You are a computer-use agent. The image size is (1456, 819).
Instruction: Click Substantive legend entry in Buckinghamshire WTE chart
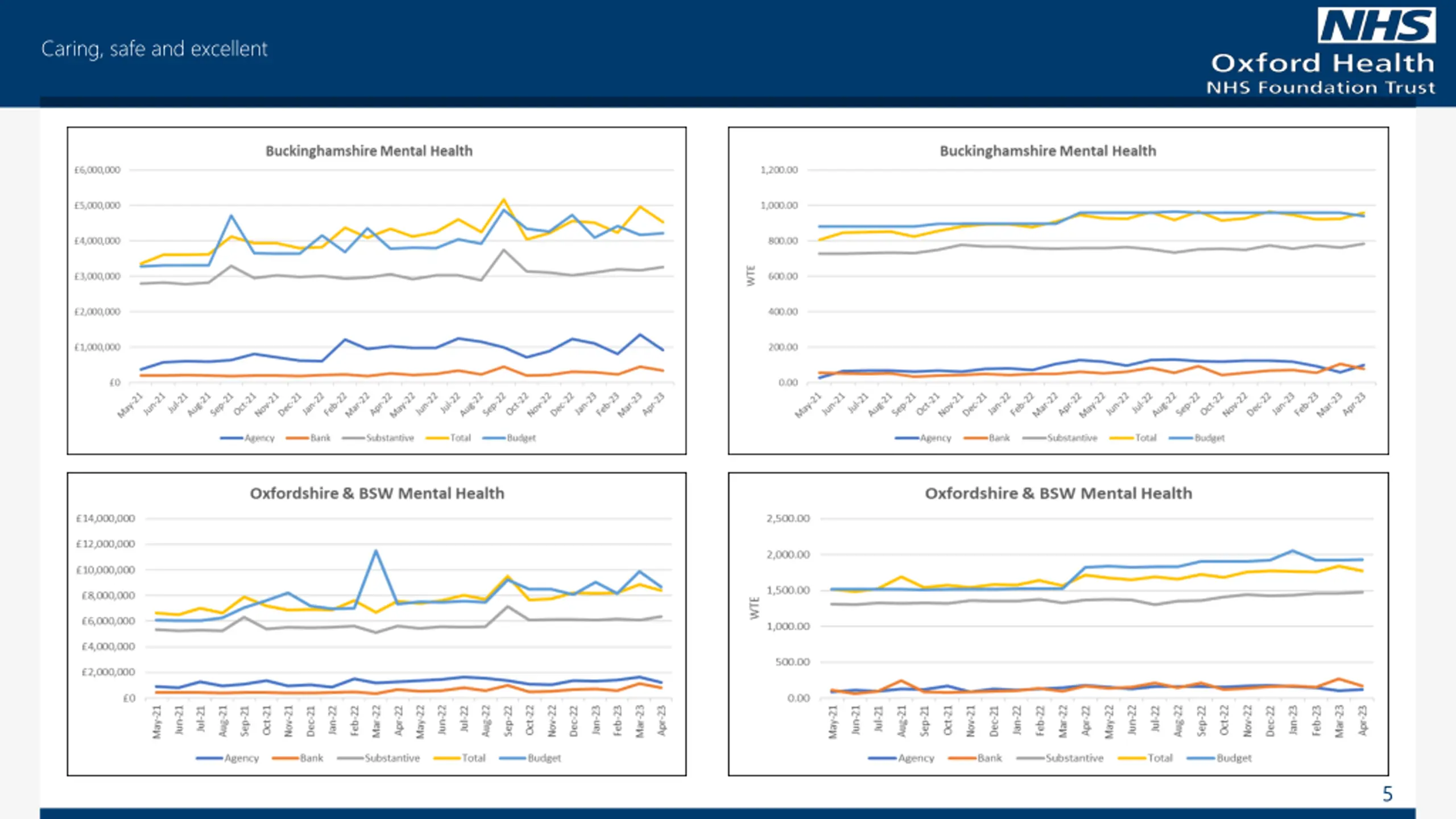point(1060,437)
